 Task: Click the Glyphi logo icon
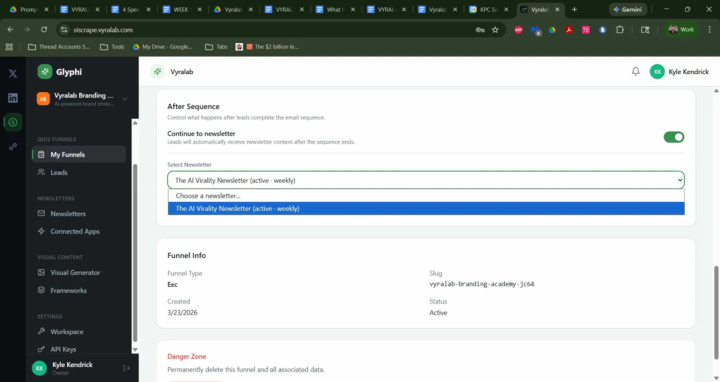[45, 72]
